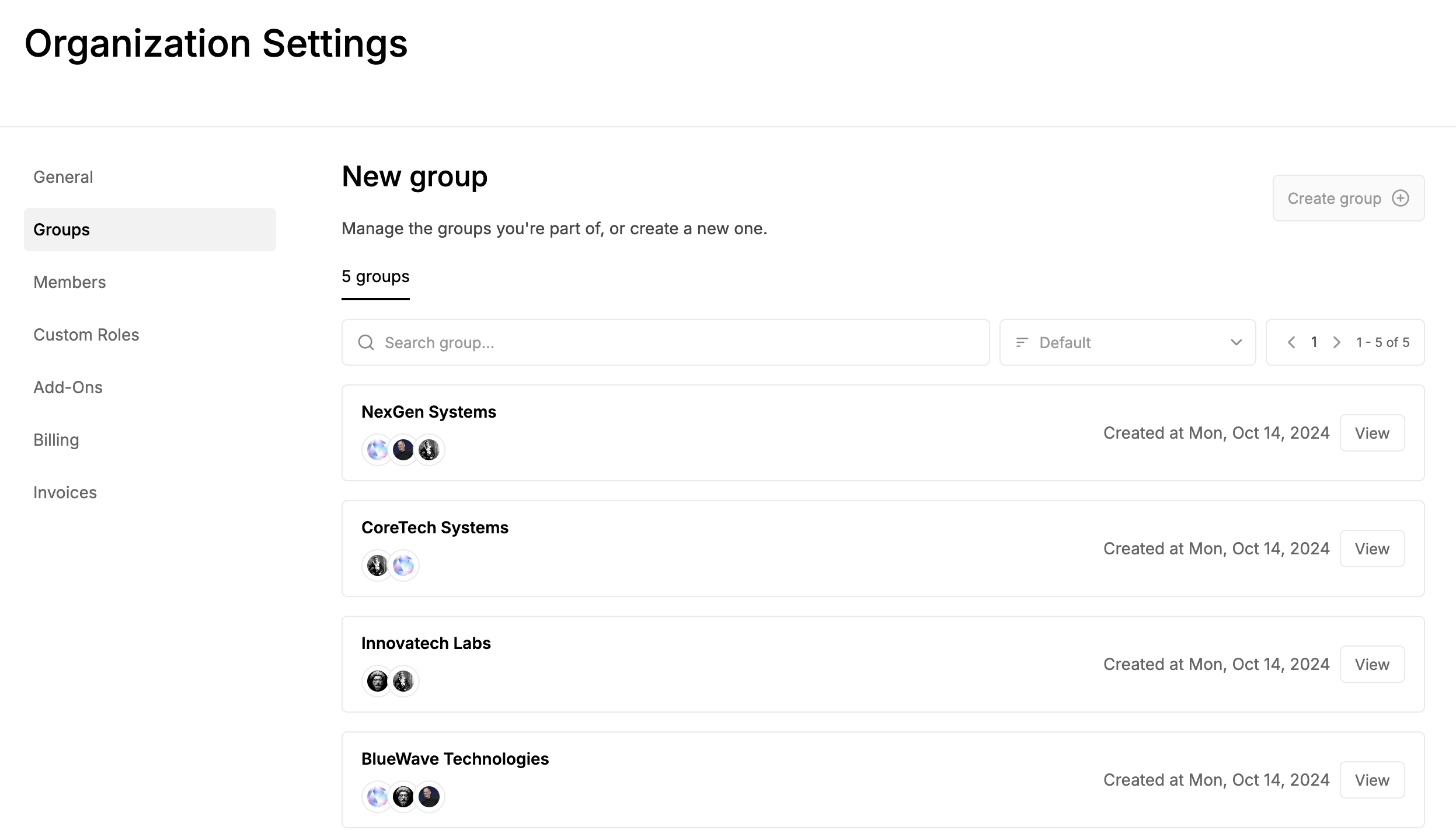Click first avatar in NexGen Systems
The image size is (1456, 840).
point(378,450)
